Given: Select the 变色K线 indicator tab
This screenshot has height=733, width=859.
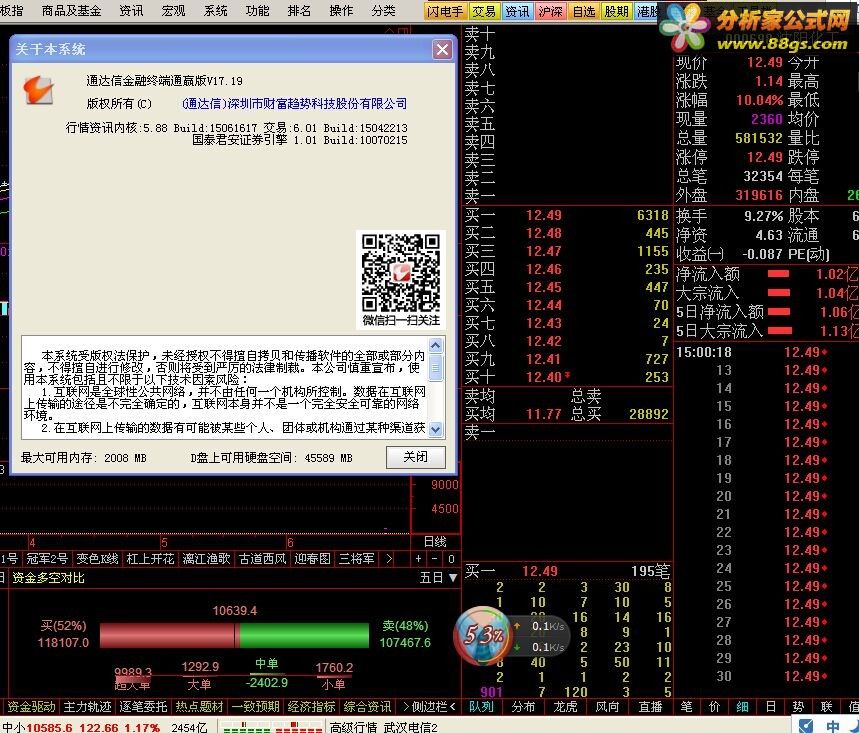Looking at the screenshot, I should (98, 559).
